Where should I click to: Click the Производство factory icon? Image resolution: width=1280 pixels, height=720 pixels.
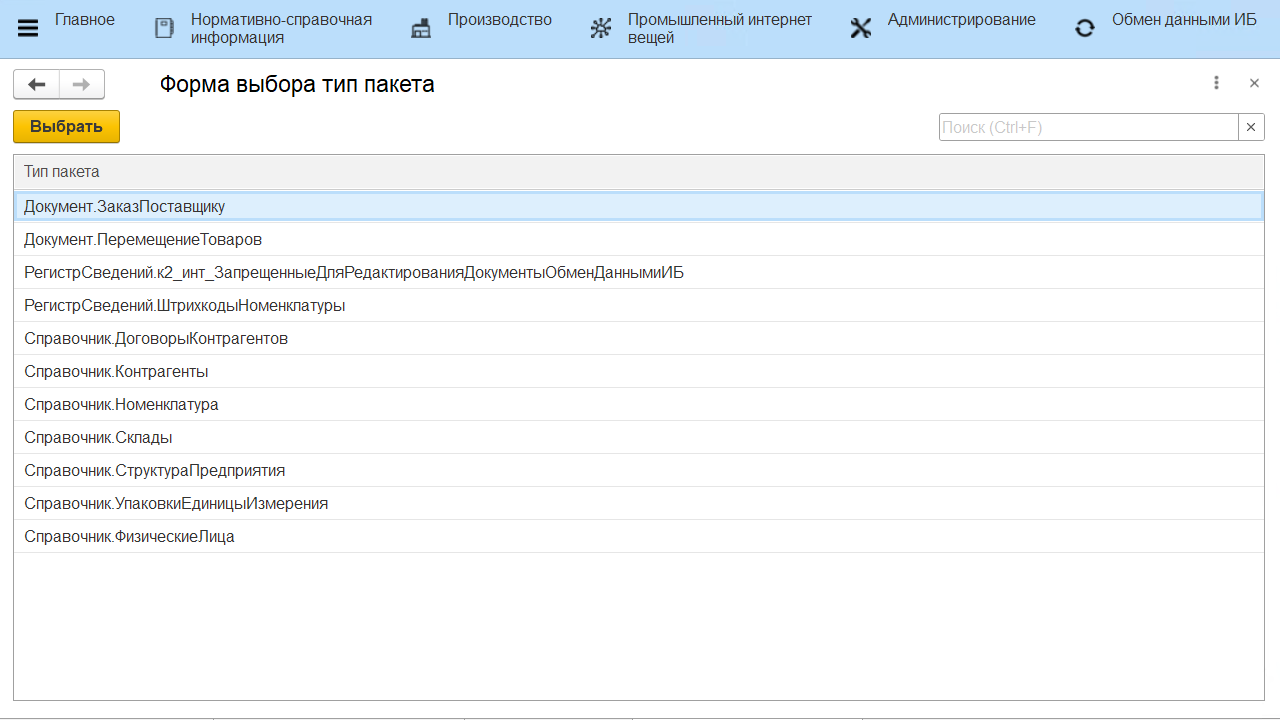421,29
